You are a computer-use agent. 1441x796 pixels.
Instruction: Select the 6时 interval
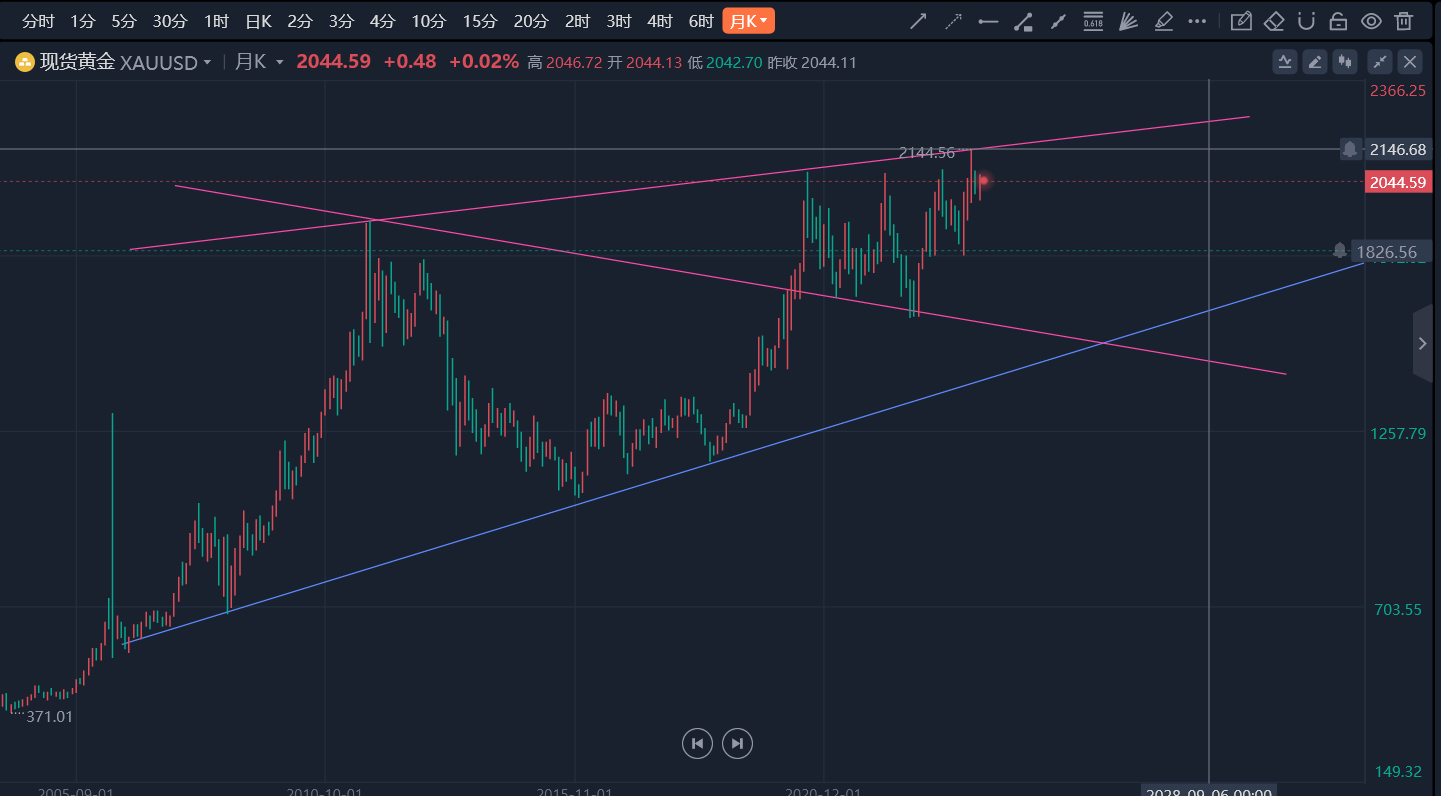[700, 21]
